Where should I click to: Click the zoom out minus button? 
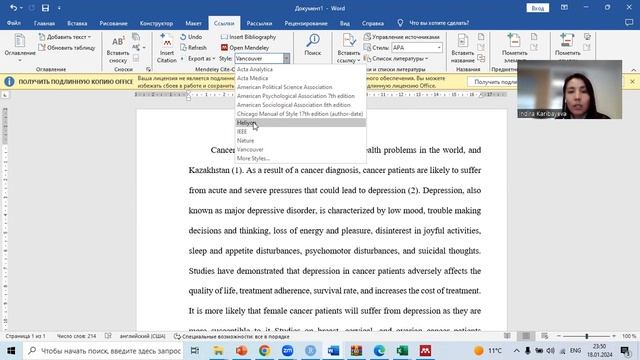559,336
